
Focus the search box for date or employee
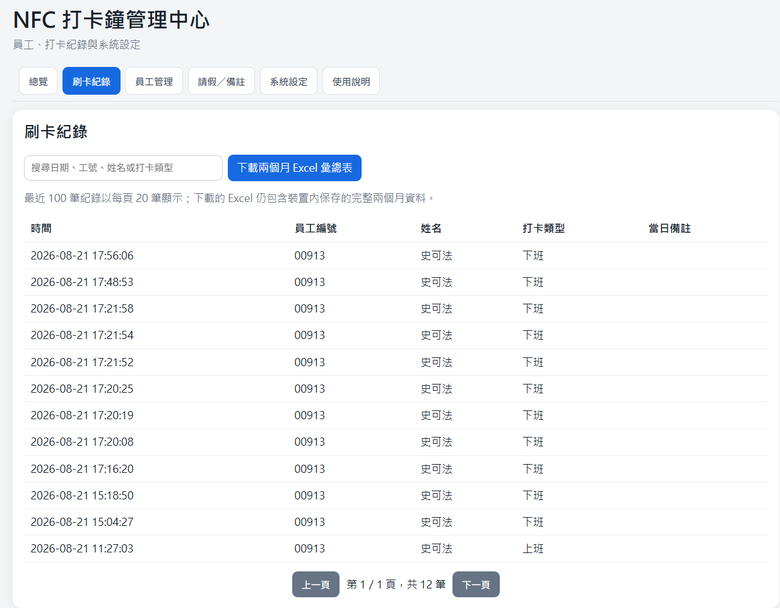point(123,168)
